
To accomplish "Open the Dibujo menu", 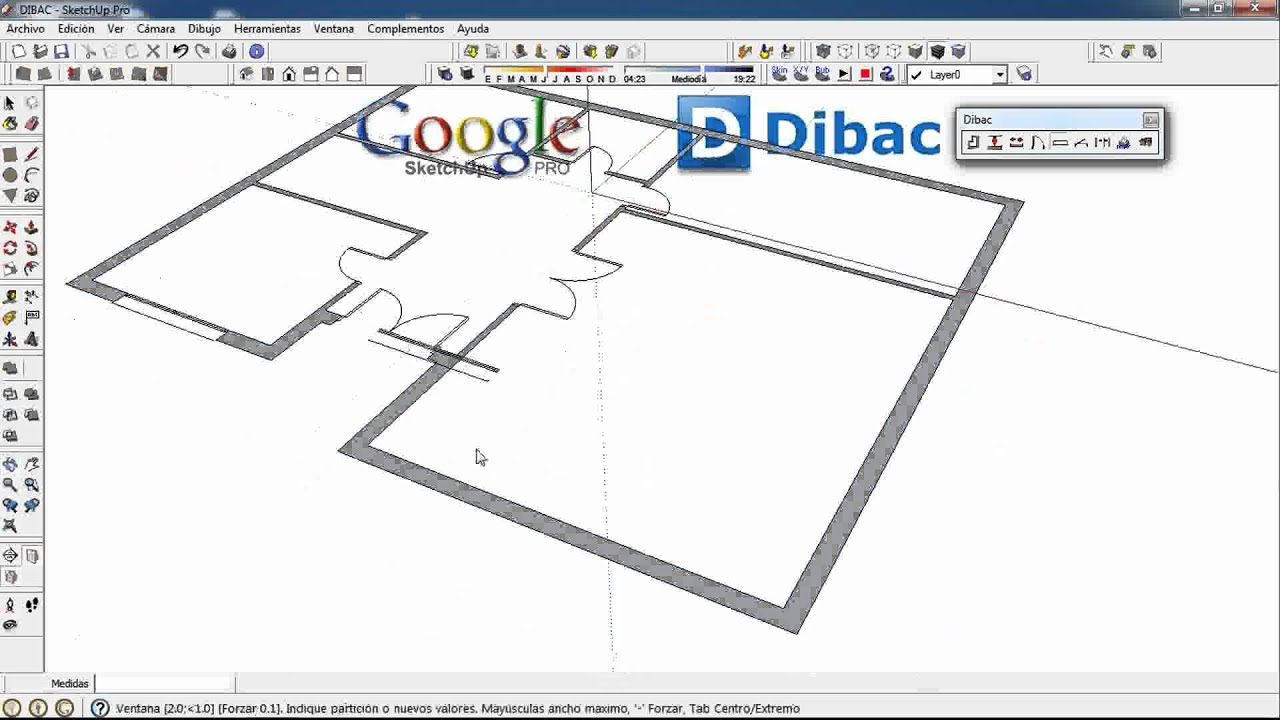I will (204, 29).
